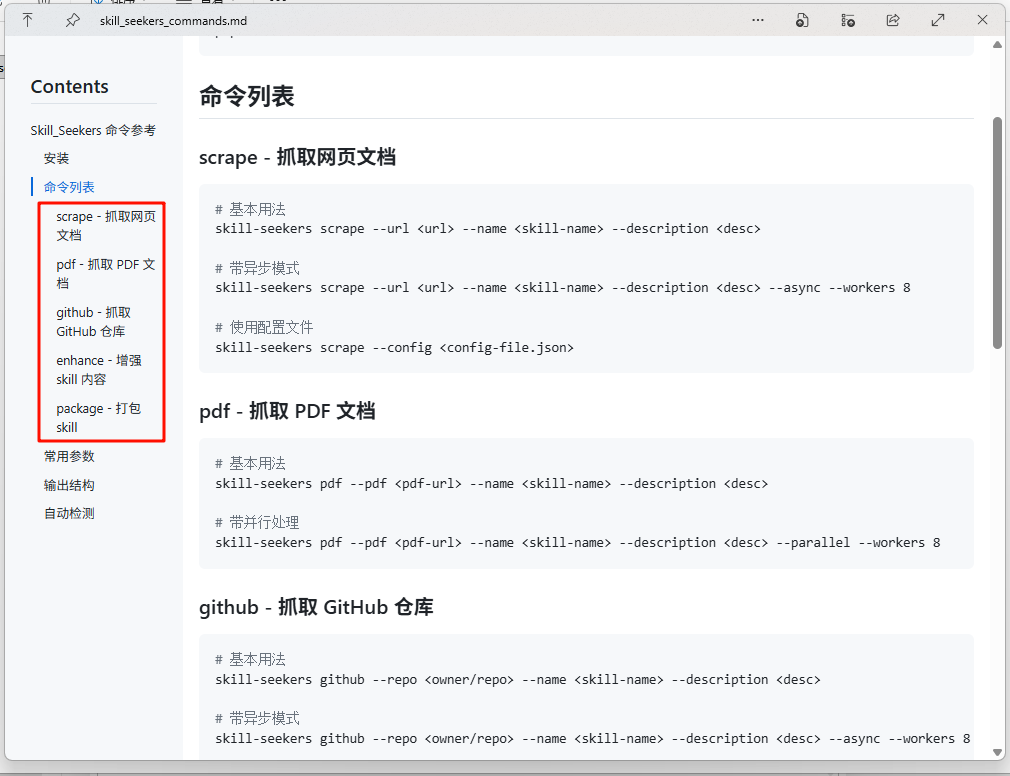Go to scrape - 抓取网页文档 in Contents
The height and width of the screenshot is (776, 1010).
coord(105,225)
